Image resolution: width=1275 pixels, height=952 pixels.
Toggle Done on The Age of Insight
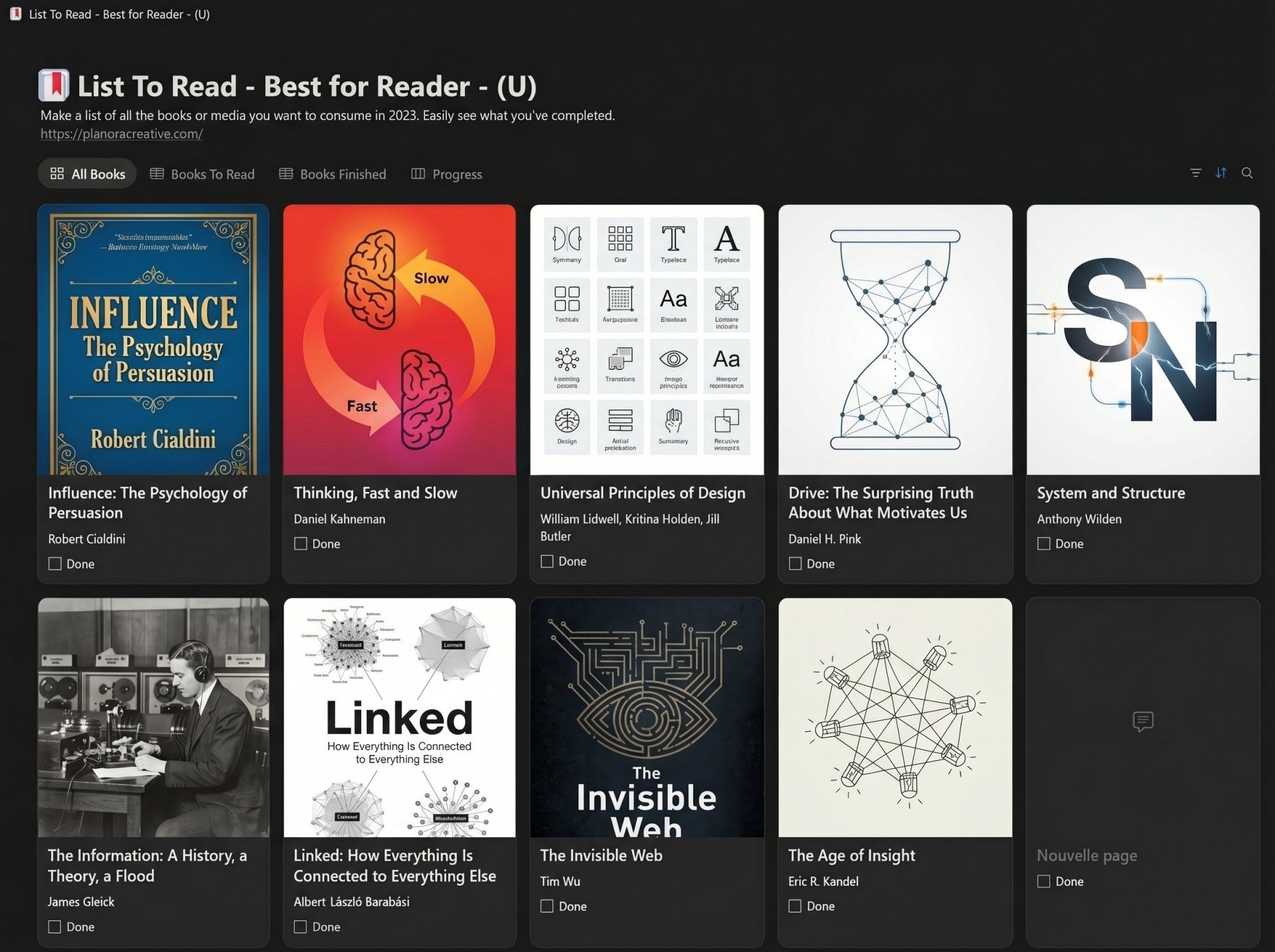click(795, 906)
